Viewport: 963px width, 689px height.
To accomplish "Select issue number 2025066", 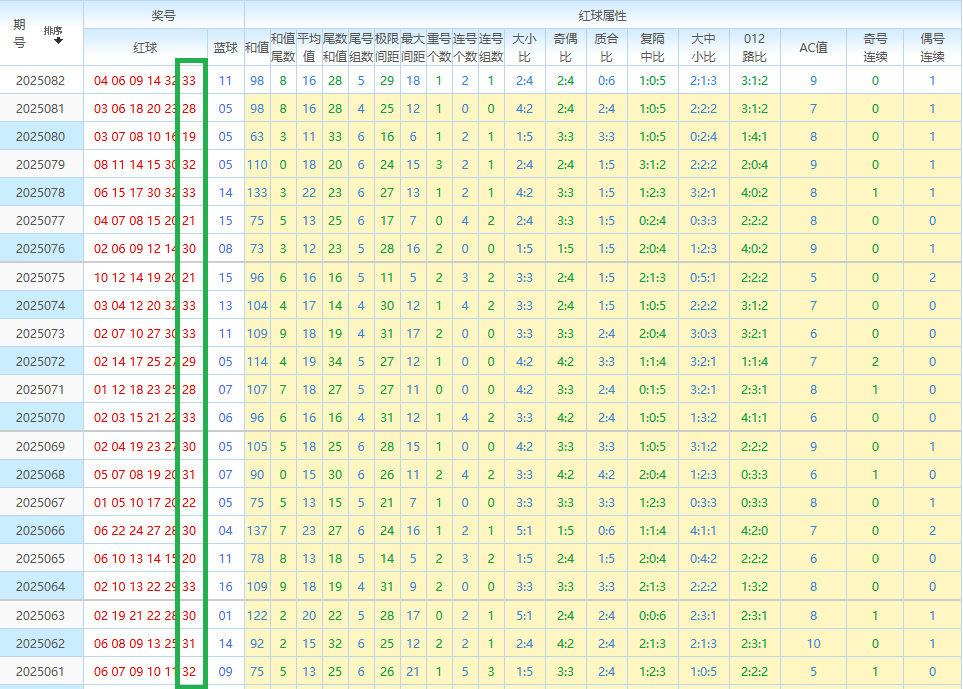I will pyautogui.click(x=41, y=531).
